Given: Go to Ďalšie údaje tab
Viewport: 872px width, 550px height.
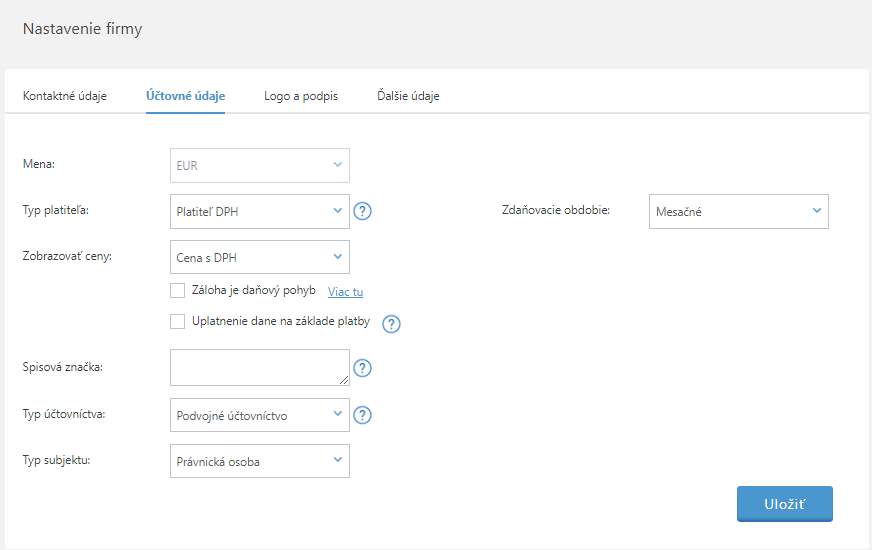Looking at the screenshot, I should tap(408, 96).
